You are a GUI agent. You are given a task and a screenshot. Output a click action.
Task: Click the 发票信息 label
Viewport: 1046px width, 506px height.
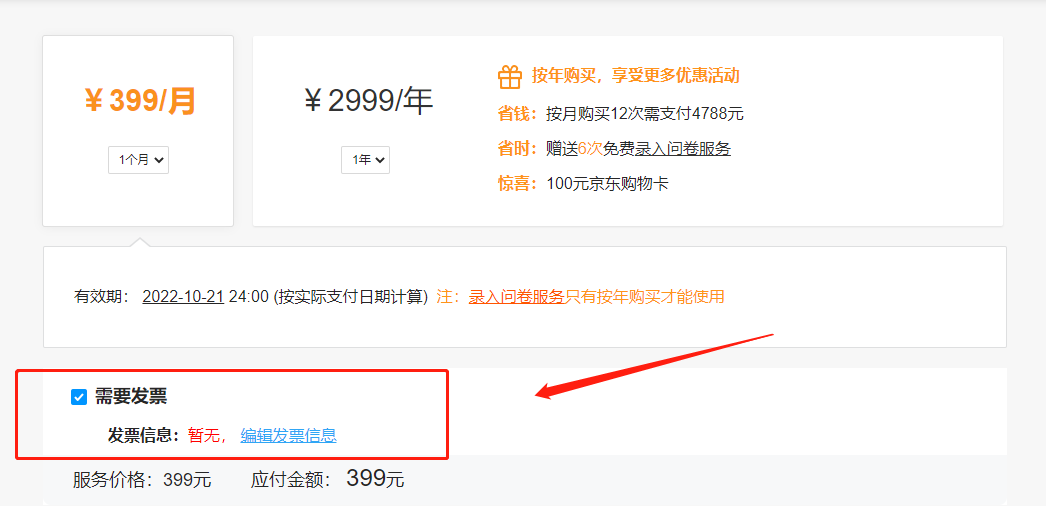(144, 435)
